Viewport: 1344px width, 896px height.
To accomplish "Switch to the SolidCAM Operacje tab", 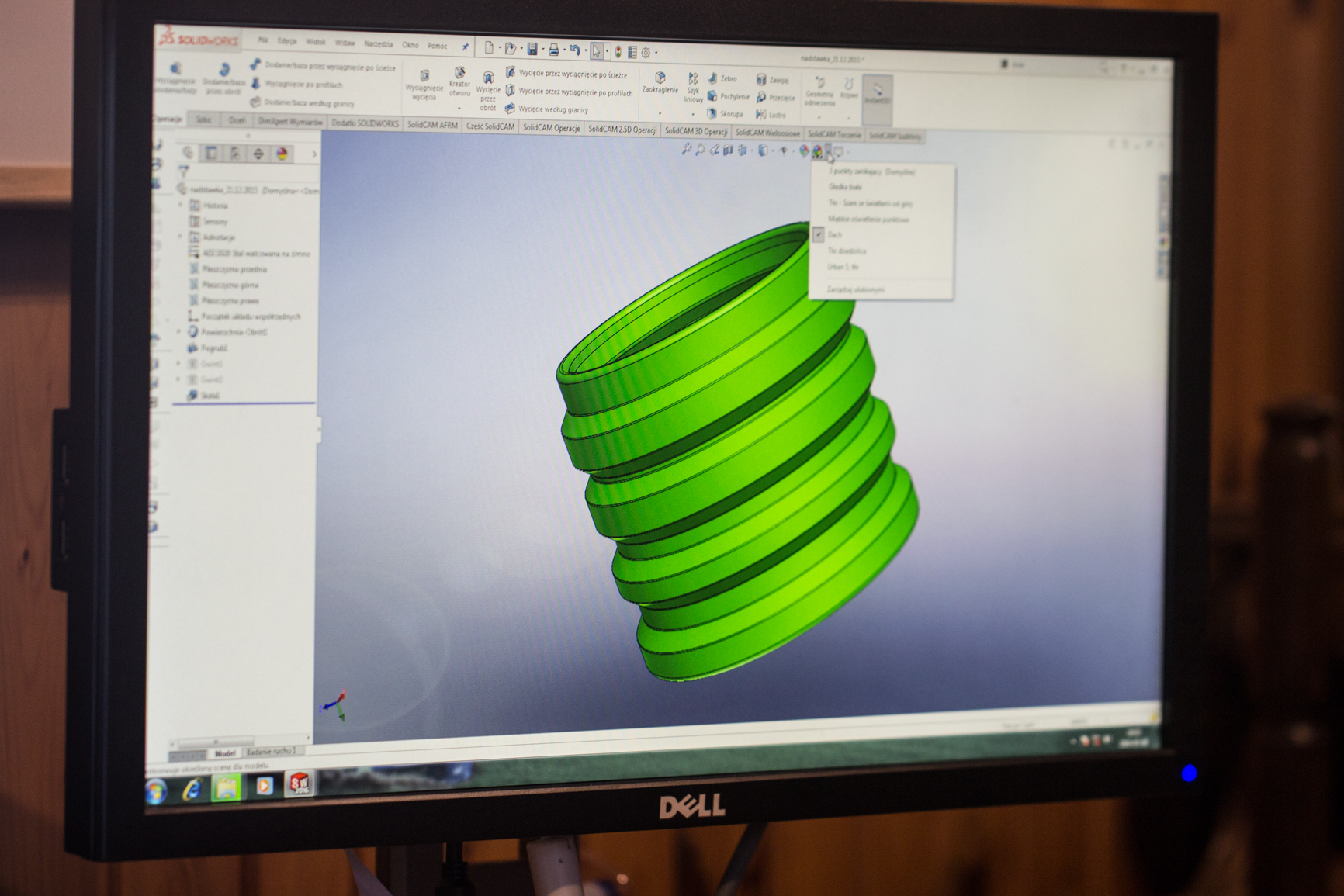I will 551,128.
